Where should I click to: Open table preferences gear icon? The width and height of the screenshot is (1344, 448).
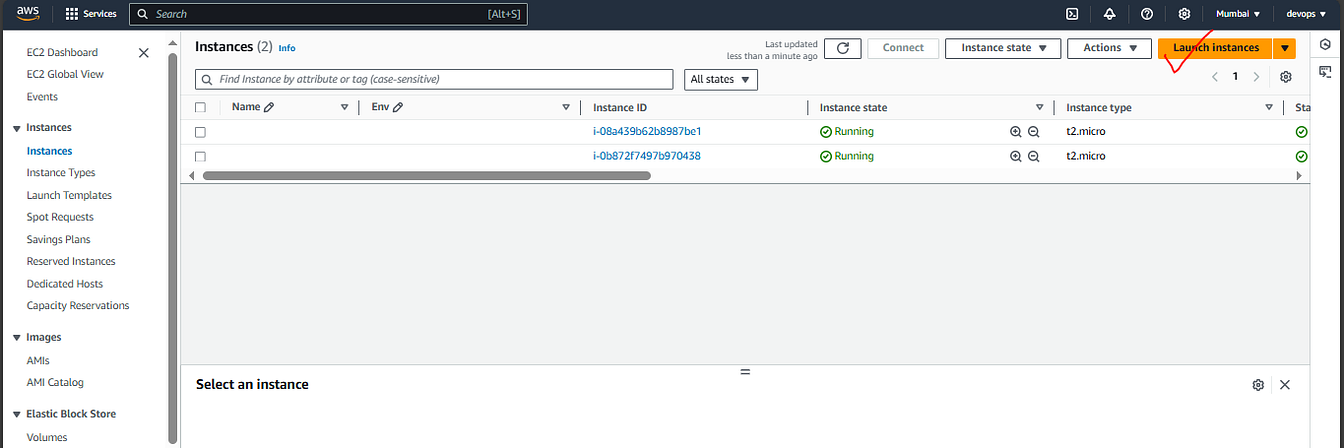(1286, 77)
